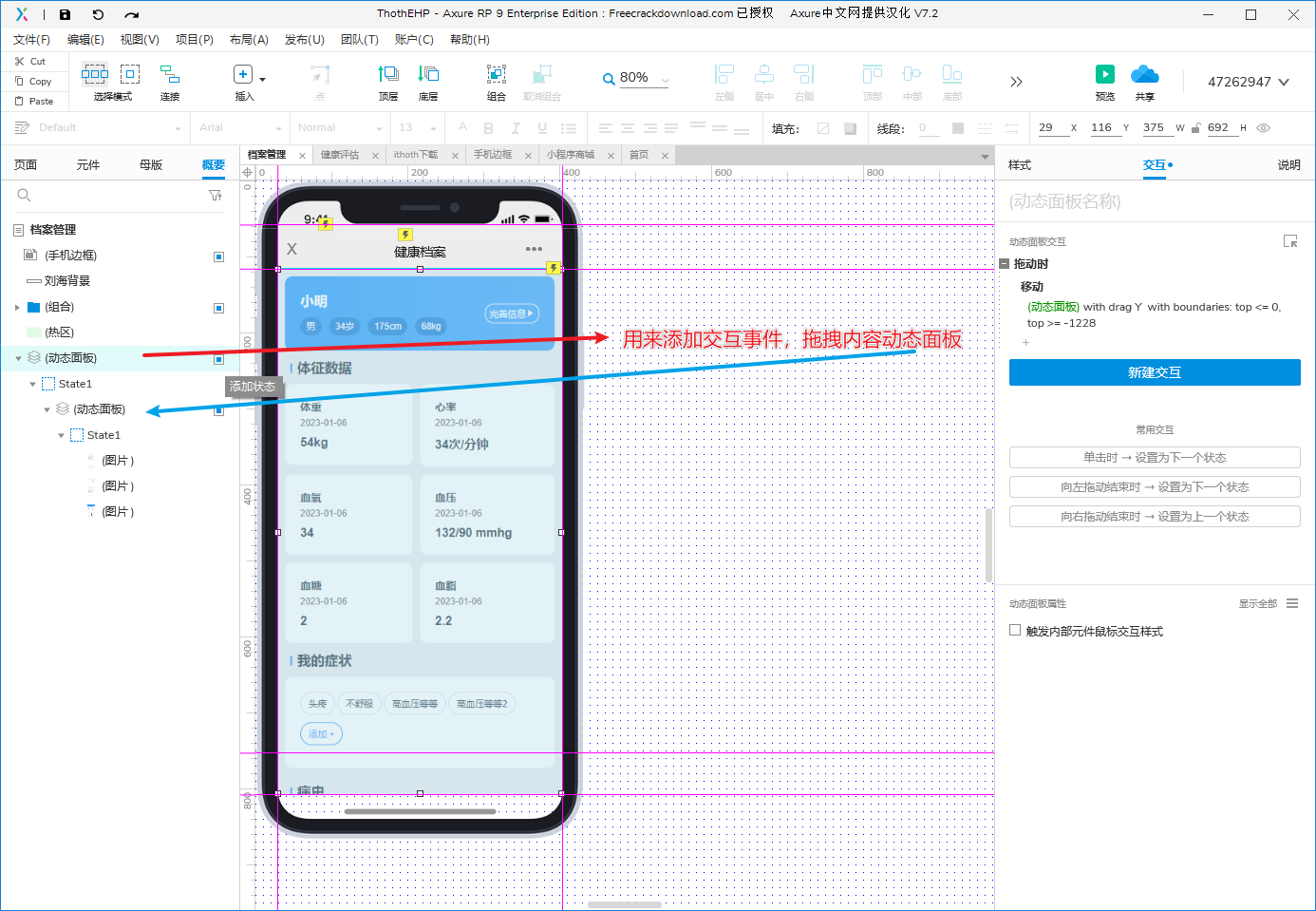Open the page tabs list dropdown

pos(985,156)
